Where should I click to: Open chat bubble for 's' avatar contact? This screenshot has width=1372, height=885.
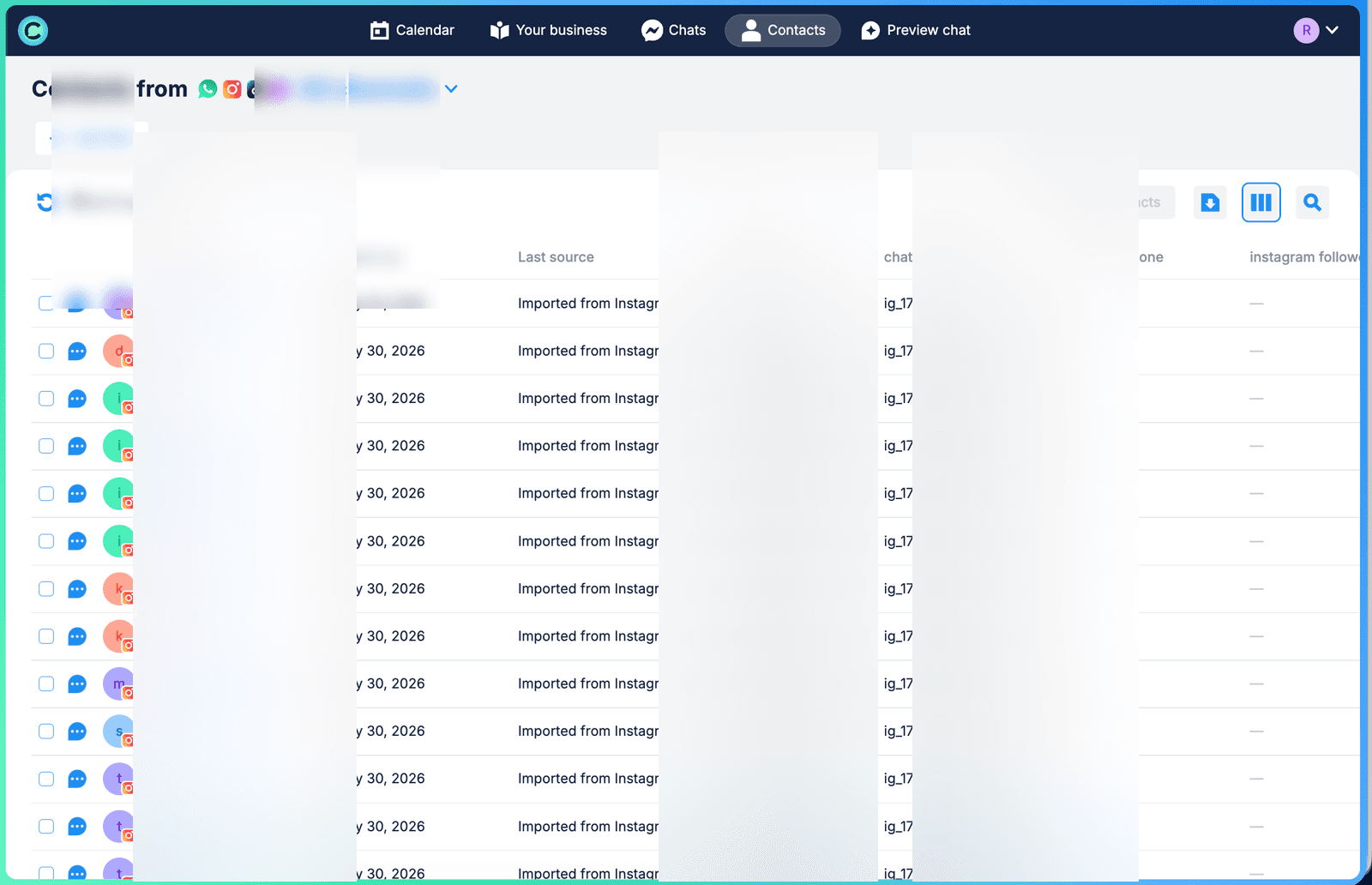point(77,731)
